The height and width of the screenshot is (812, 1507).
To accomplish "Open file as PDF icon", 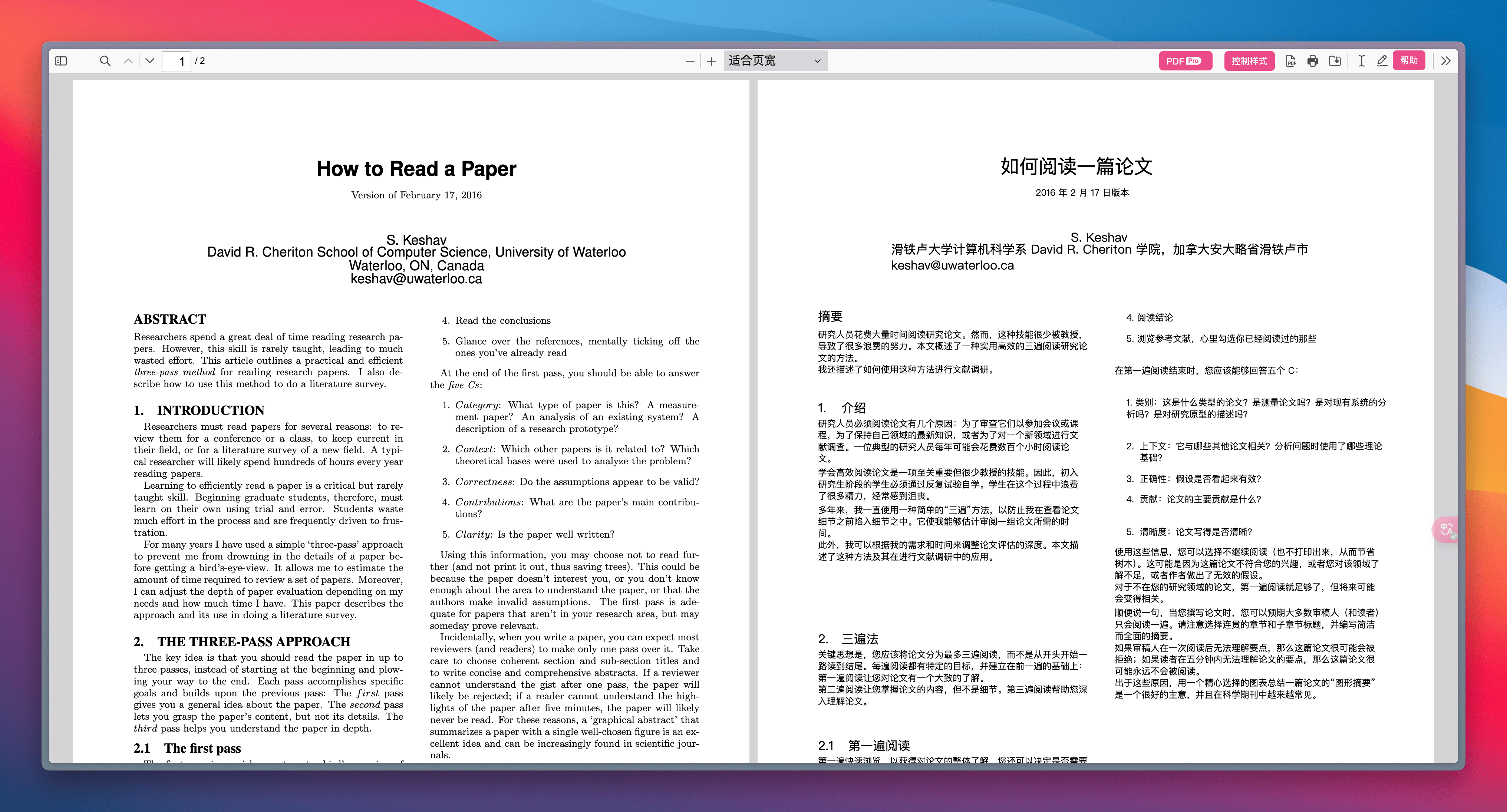I will [1290, 61].
